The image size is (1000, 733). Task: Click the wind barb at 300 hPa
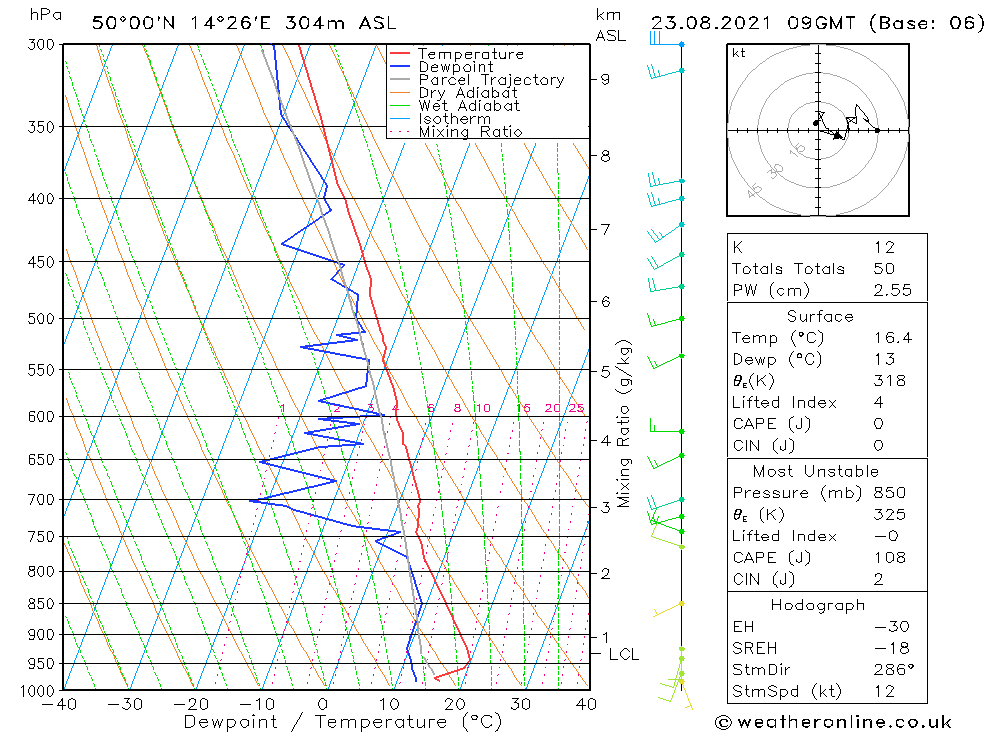(666, 39)
